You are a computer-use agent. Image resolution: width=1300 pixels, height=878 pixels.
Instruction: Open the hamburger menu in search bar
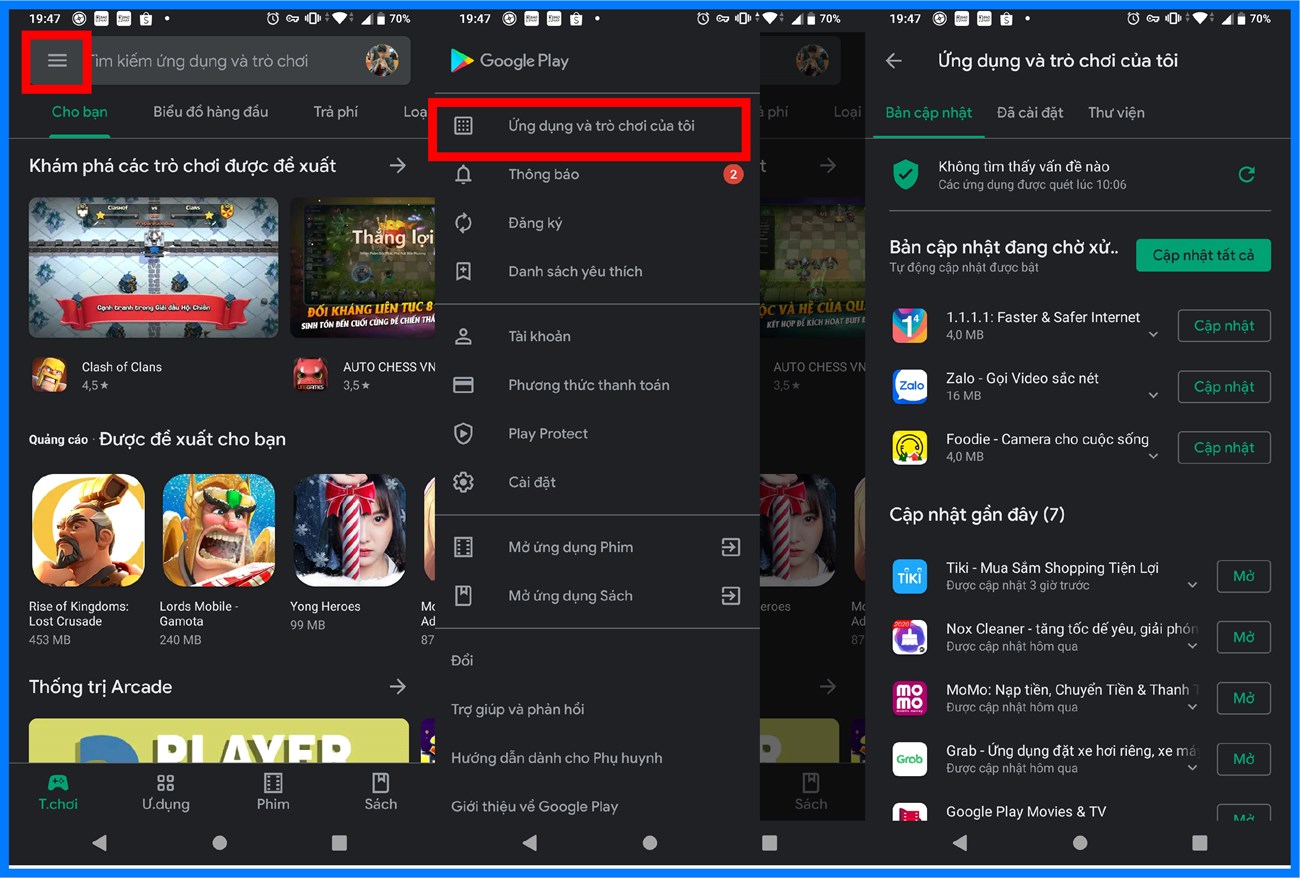coord(57,61)
